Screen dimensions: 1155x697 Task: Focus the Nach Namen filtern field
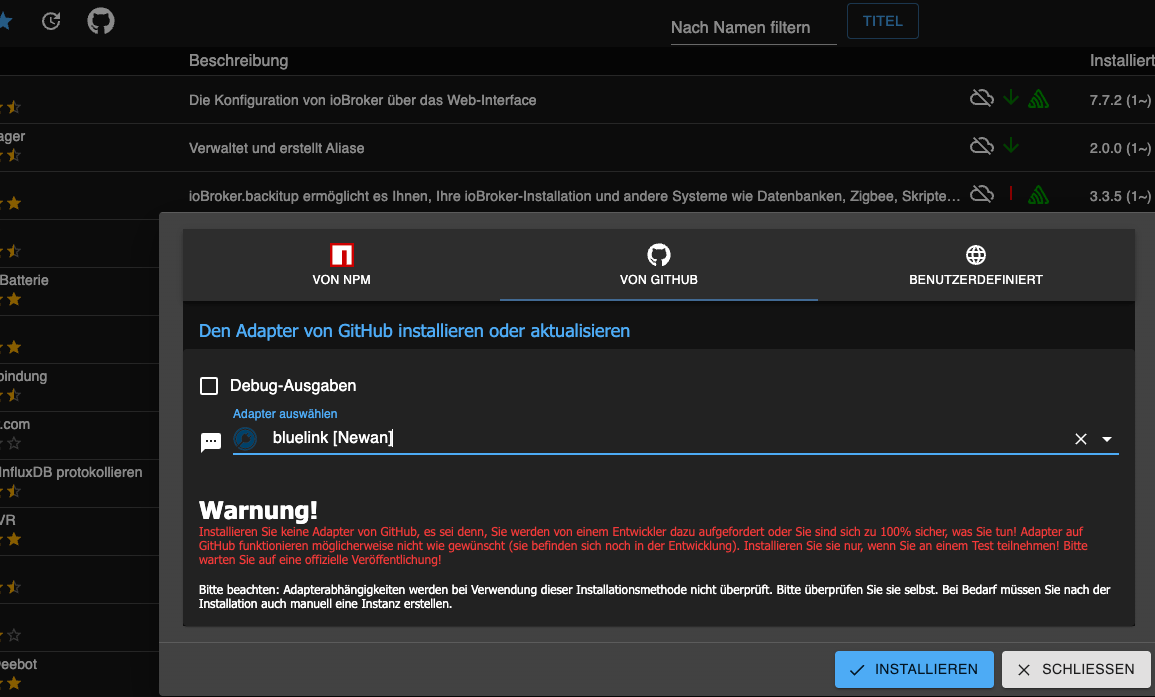[753, 27]
